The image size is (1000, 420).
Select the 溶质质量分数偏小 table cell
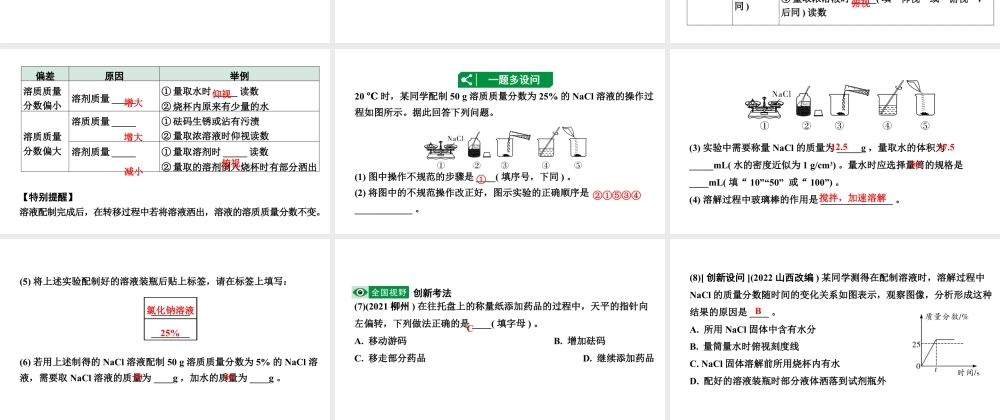[x=45, y=97]
